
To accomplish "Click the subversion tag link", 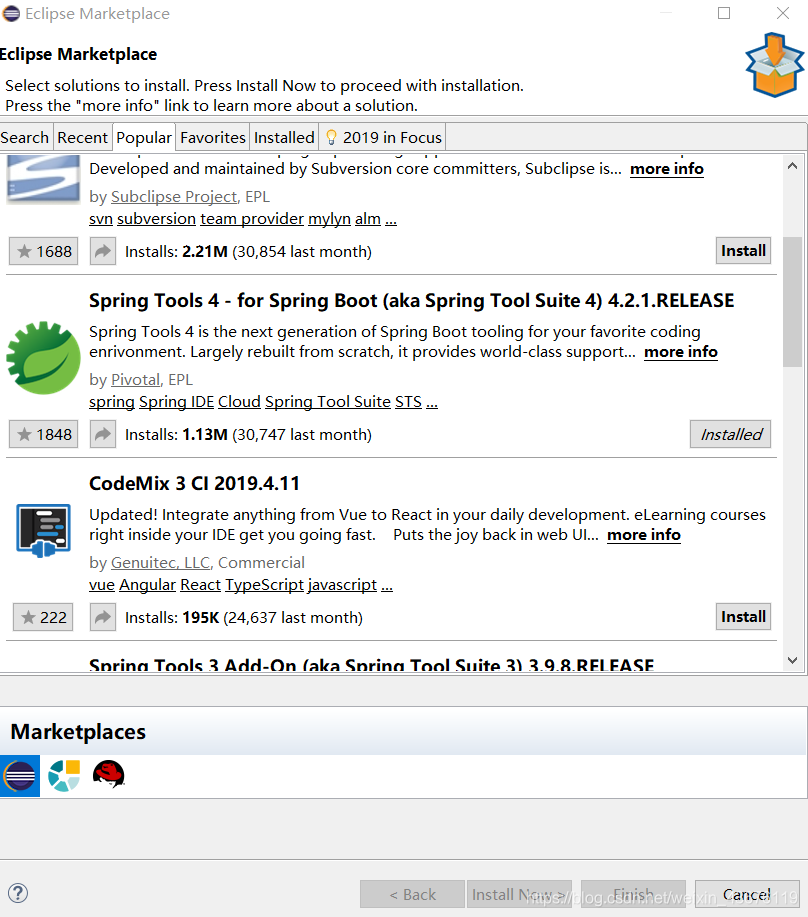I will click(x=157, y=219).
